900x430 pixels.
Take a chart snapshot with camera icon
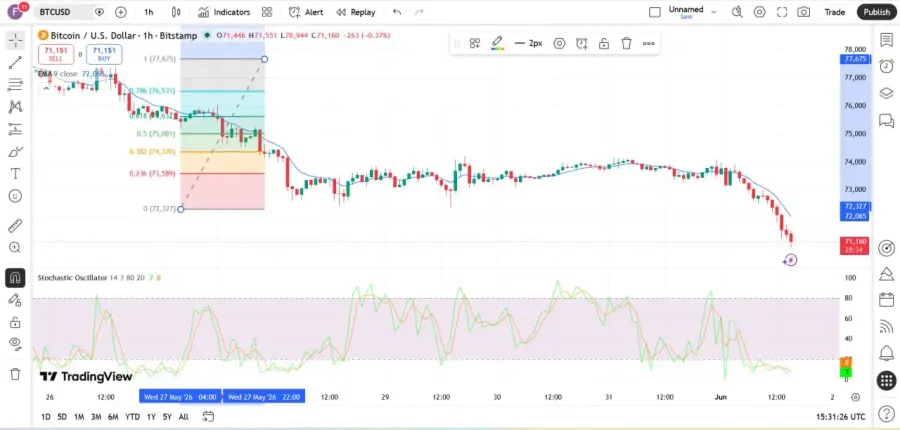tap(804, 12)
